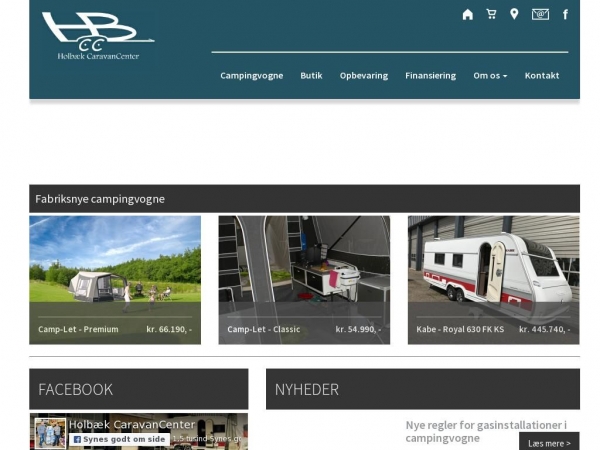Click price kr. 66.190
The height and width of the screenshot is (450, 600).
point(169,329)
